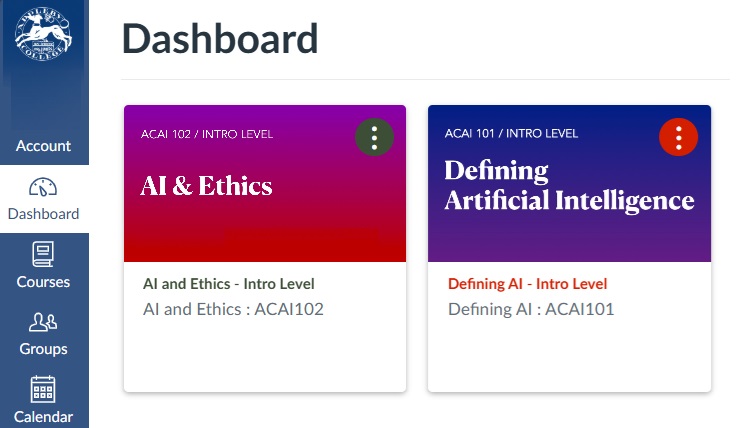Screen dimensions: 737x428
Task: Click the Dashboard speedometer icon
Action: click(43, 188)
